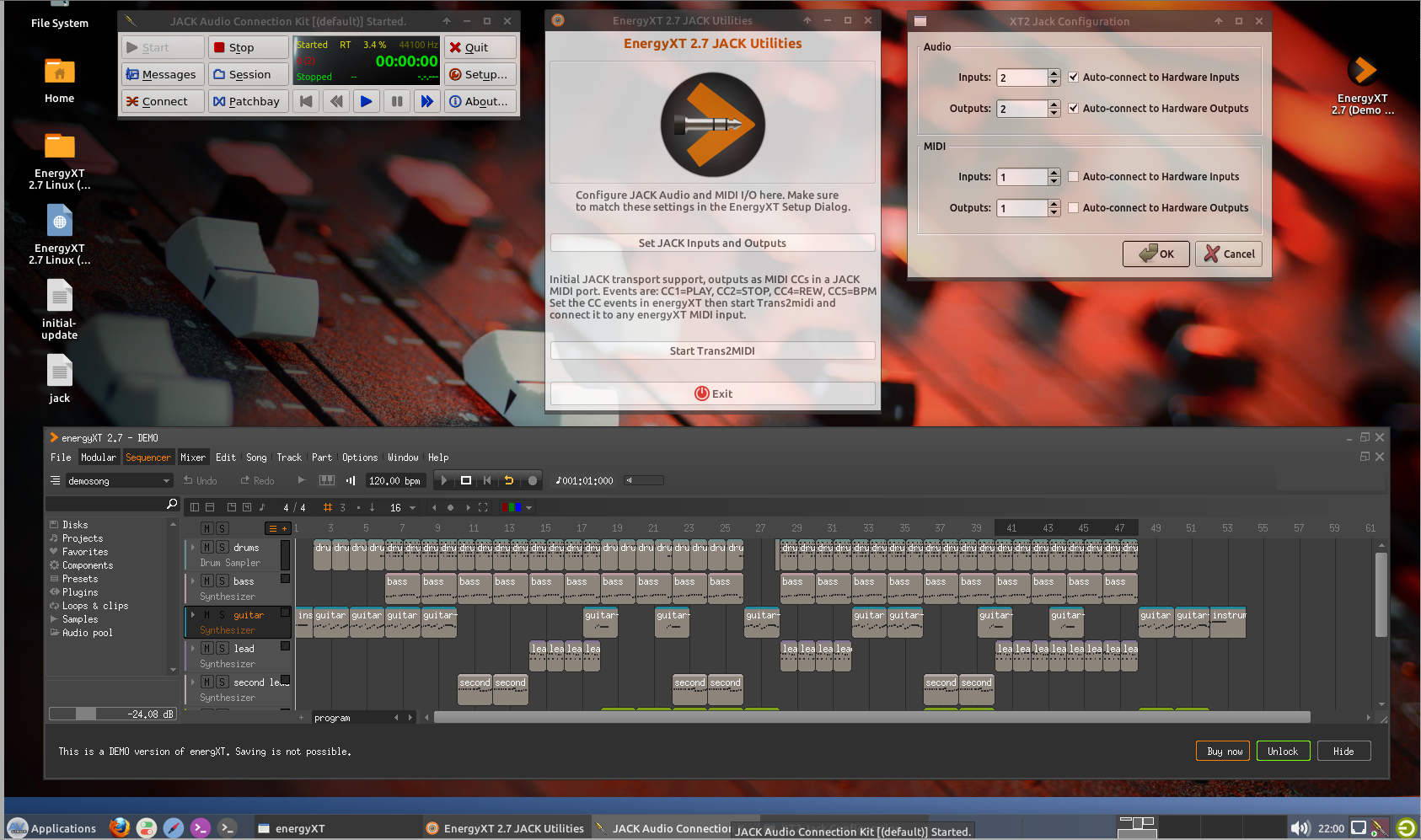Exit the EnergyXT JACK Utilities
Image resolution: width=1421 pixels, height=840 pixels.
pos(712,393)
